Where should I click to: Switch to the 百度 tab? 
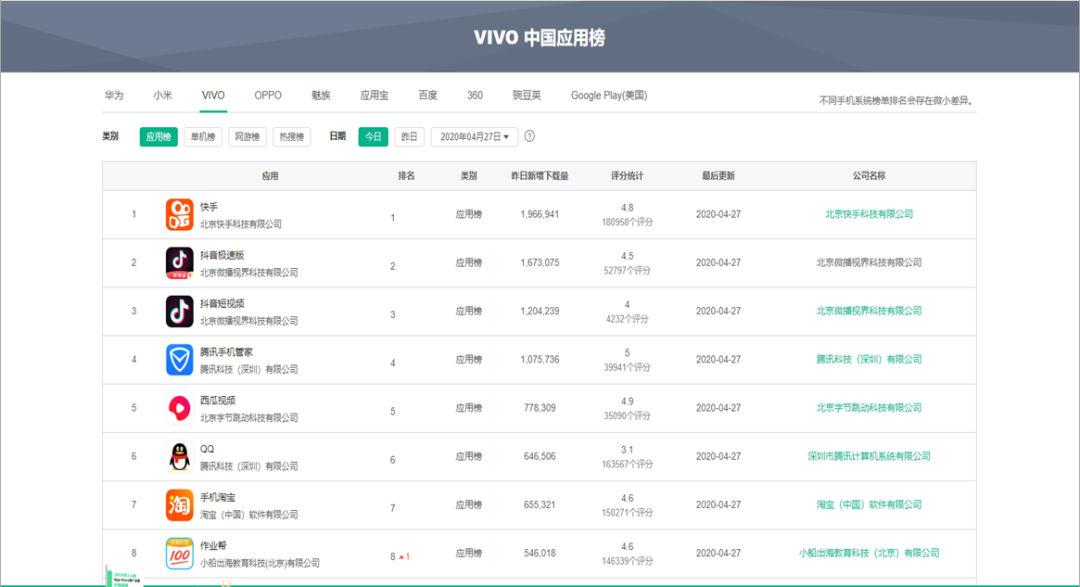coord(428,95)
